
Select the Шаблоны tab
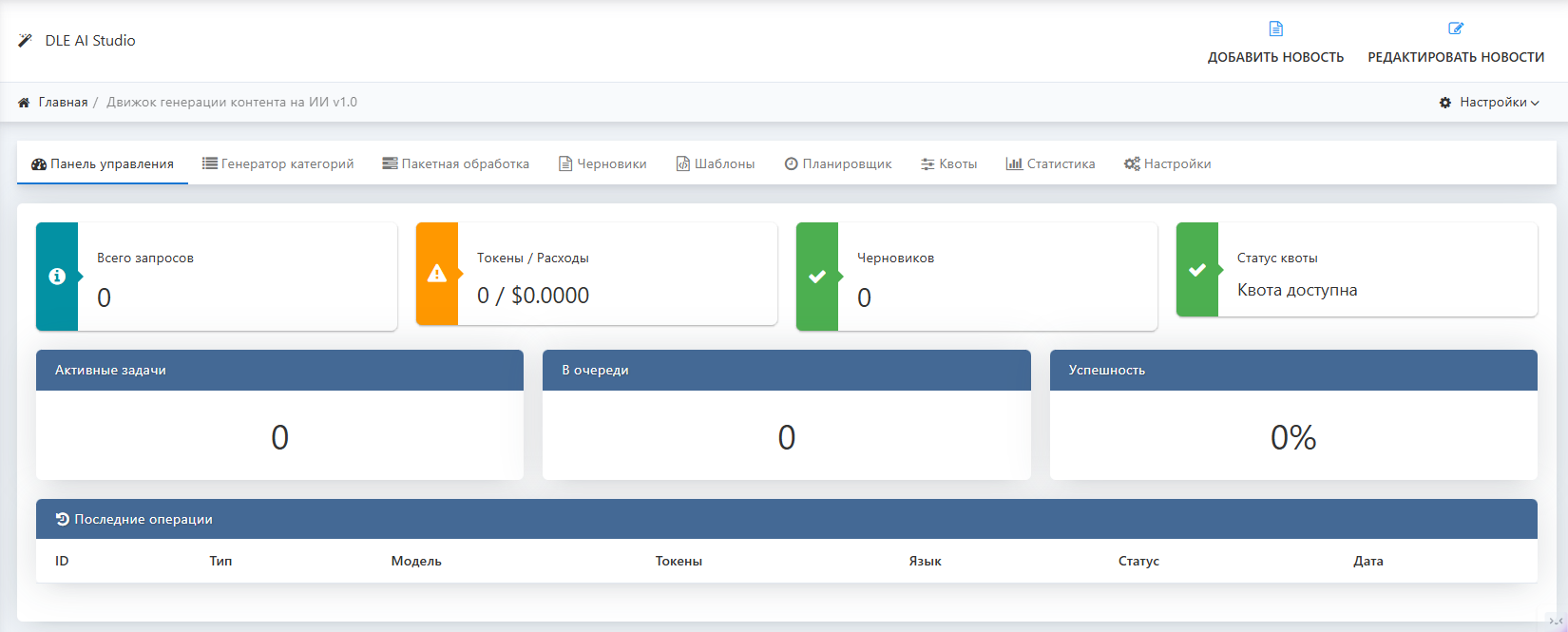[x=716, y=164]
